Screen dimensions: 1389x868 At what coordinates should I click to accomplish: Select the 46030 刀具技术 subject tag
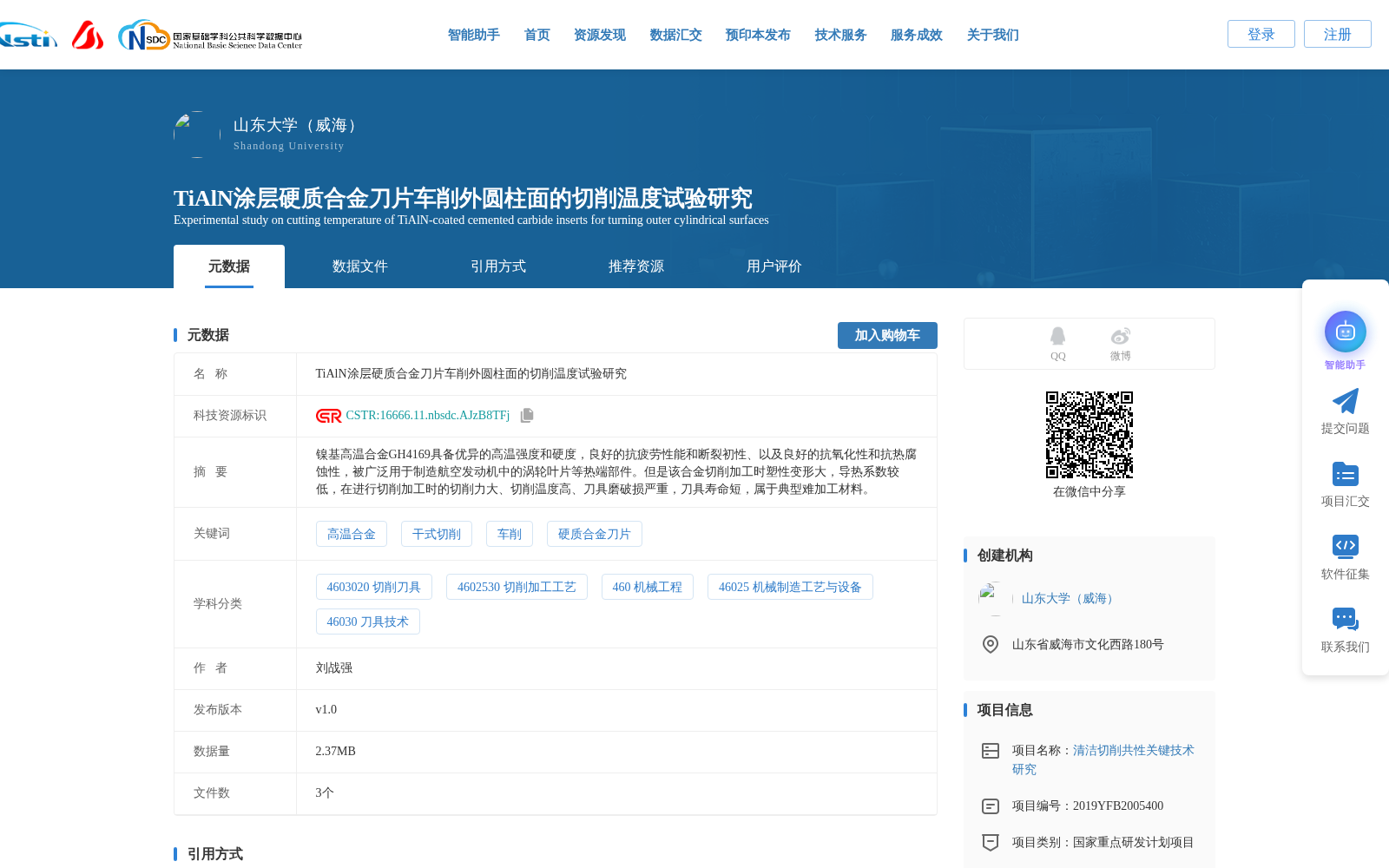click(368, 621)
